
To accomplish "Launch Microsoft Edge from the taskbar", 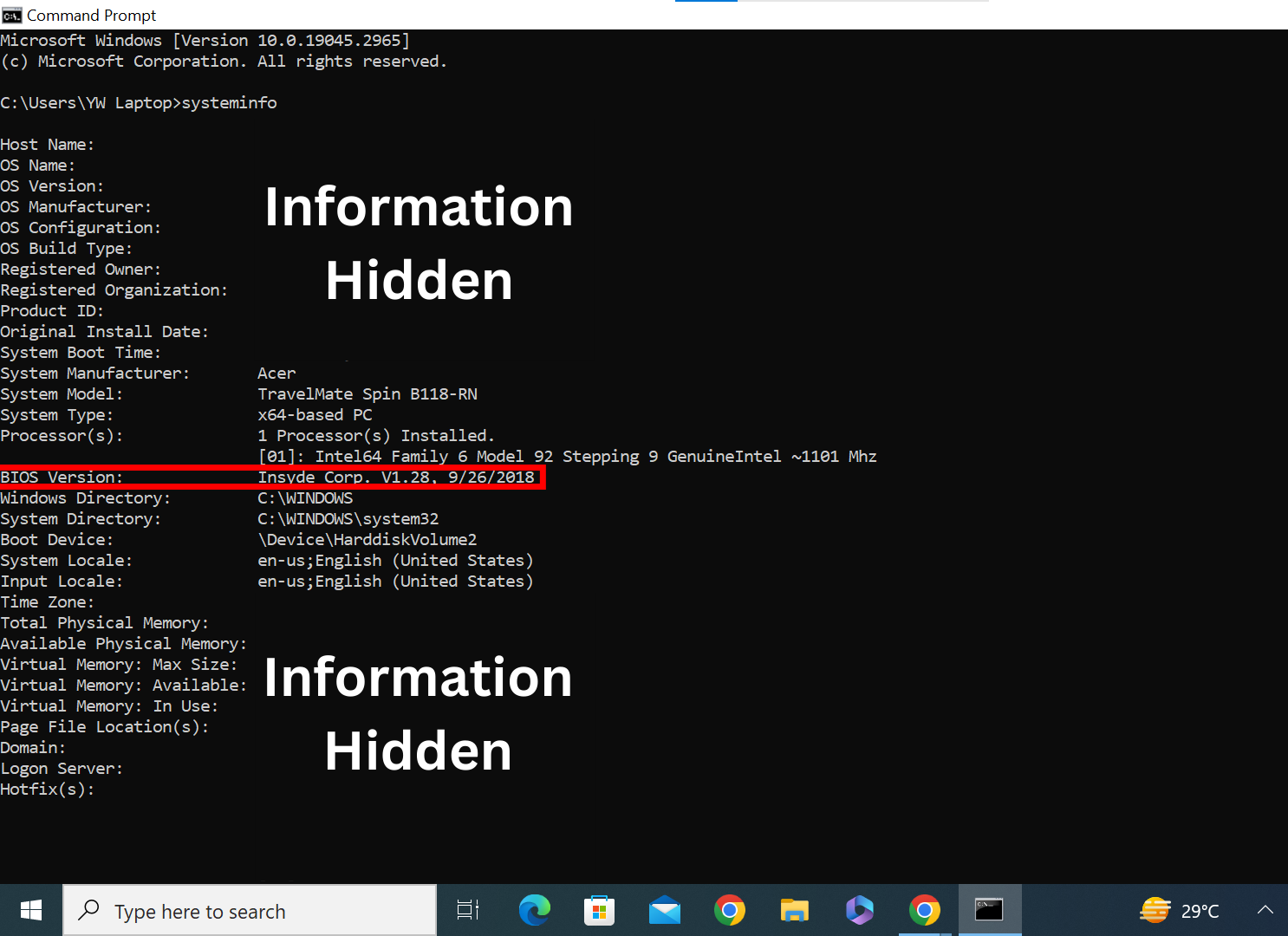I will 534,910.
